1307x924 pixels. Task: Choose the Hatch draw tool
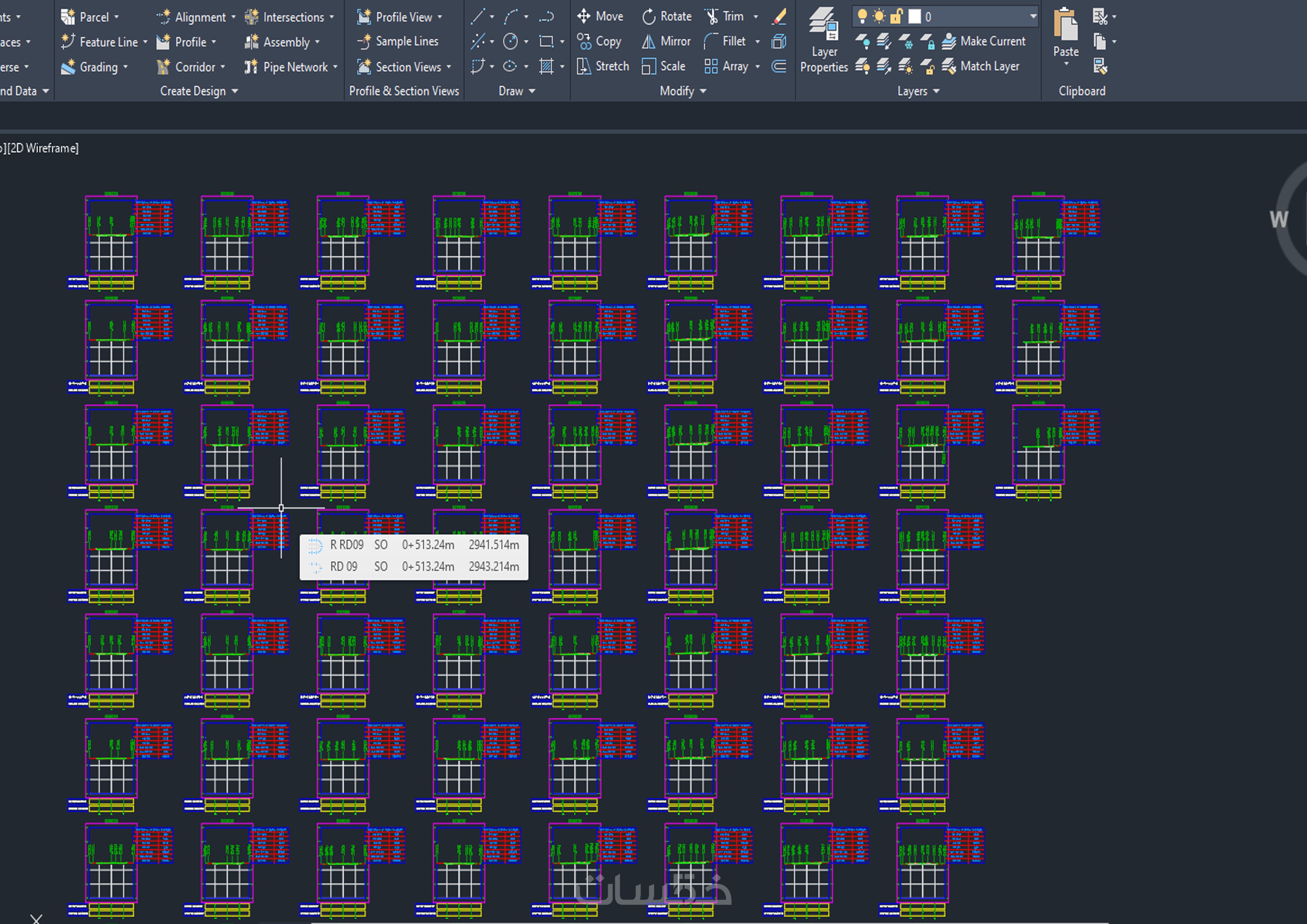pyautogui.click(x=546, y=67)
